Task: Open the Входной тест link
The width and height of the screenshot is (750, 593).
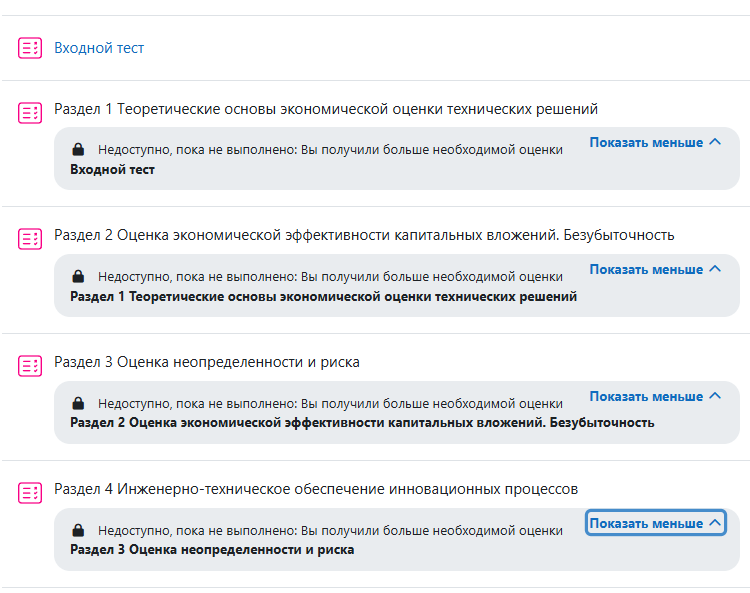Action: point(99,48)
